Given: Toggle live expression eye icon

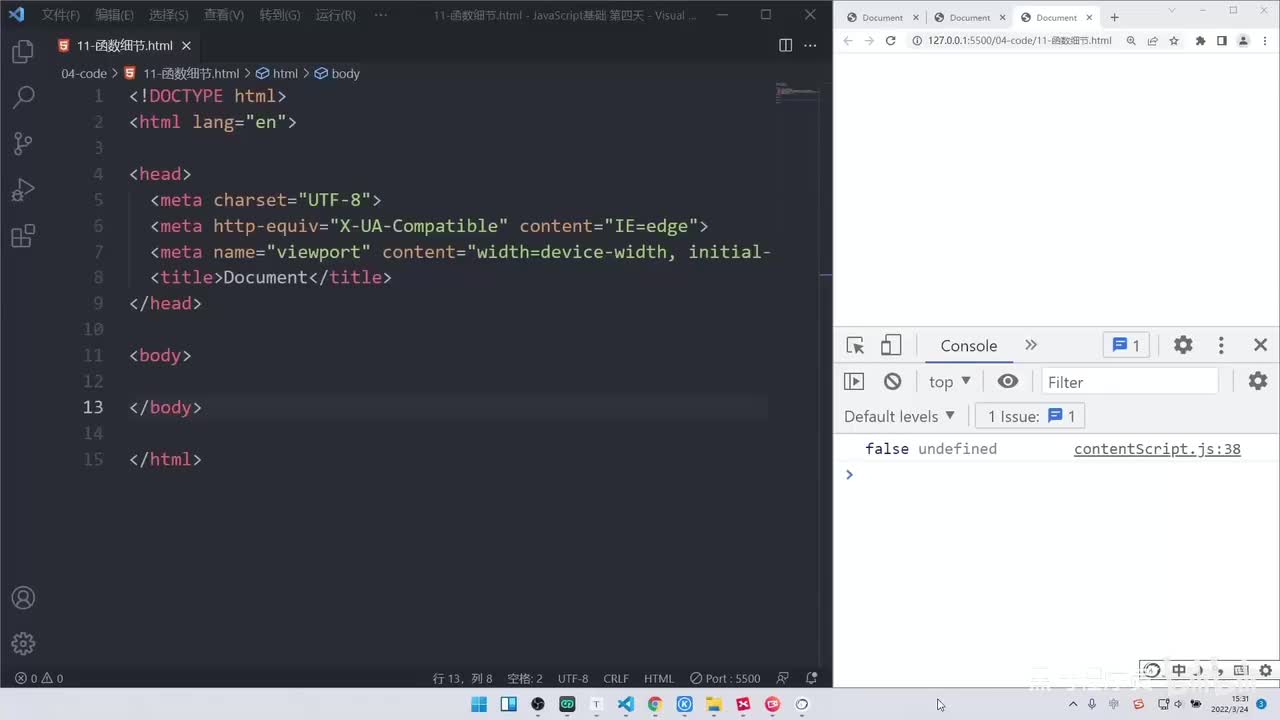Looking at the screenshot, I should point(1008,381).
